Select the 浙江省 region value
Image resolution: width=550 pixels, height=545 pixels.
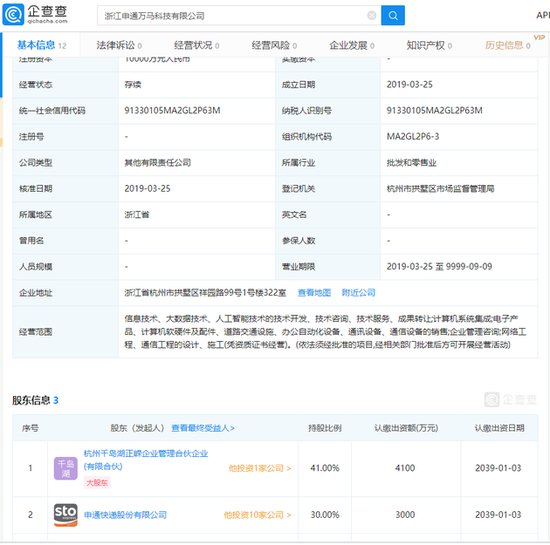137,215
